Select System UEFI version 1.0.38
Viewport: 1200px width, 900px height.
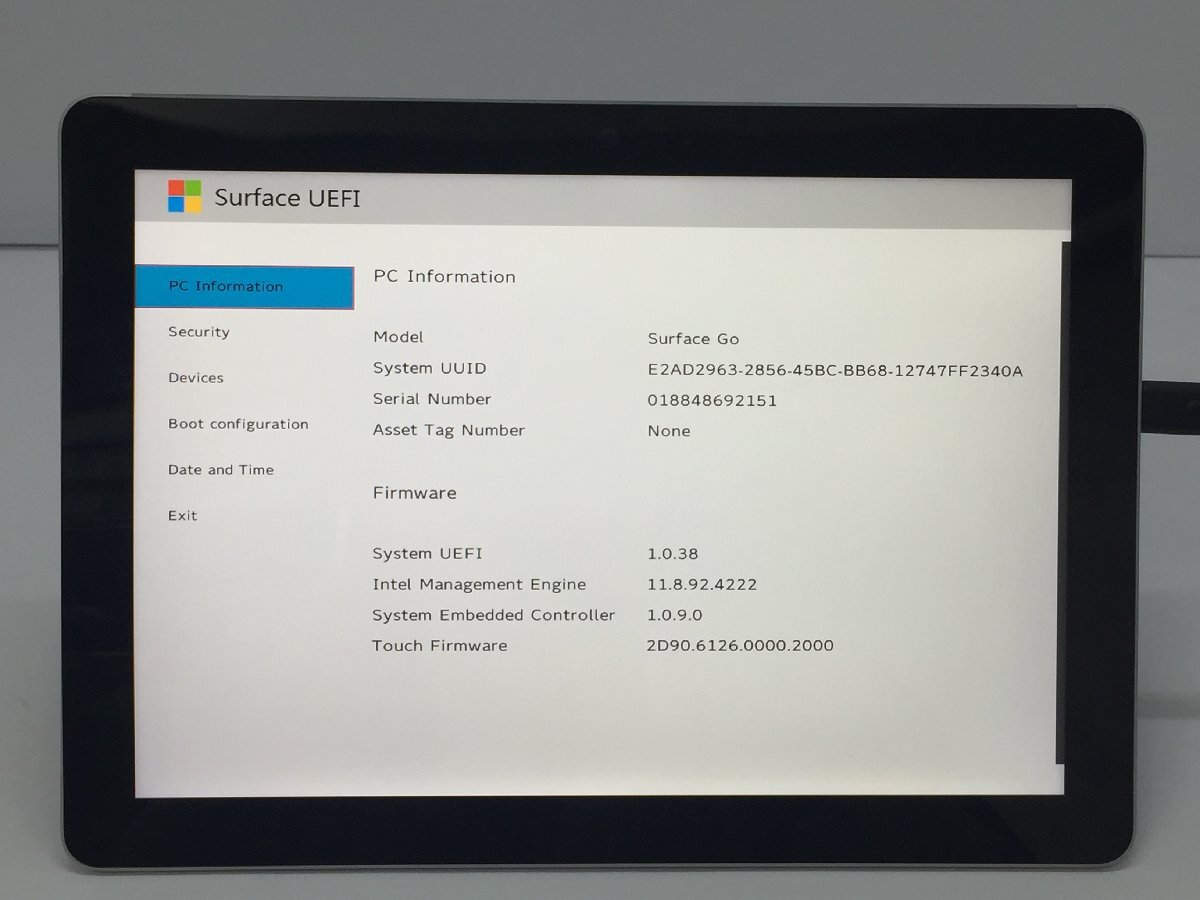pyautogui.click(x=672, y=554)
